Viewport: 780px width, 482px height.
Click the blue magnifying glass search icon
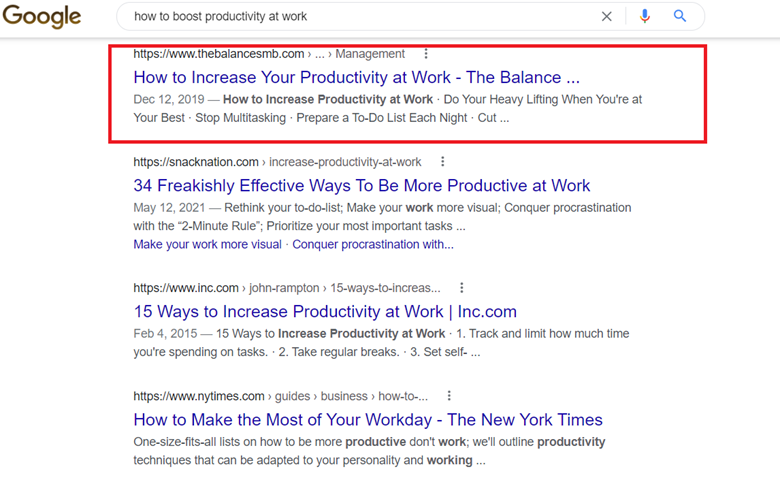tap(680, 16)
